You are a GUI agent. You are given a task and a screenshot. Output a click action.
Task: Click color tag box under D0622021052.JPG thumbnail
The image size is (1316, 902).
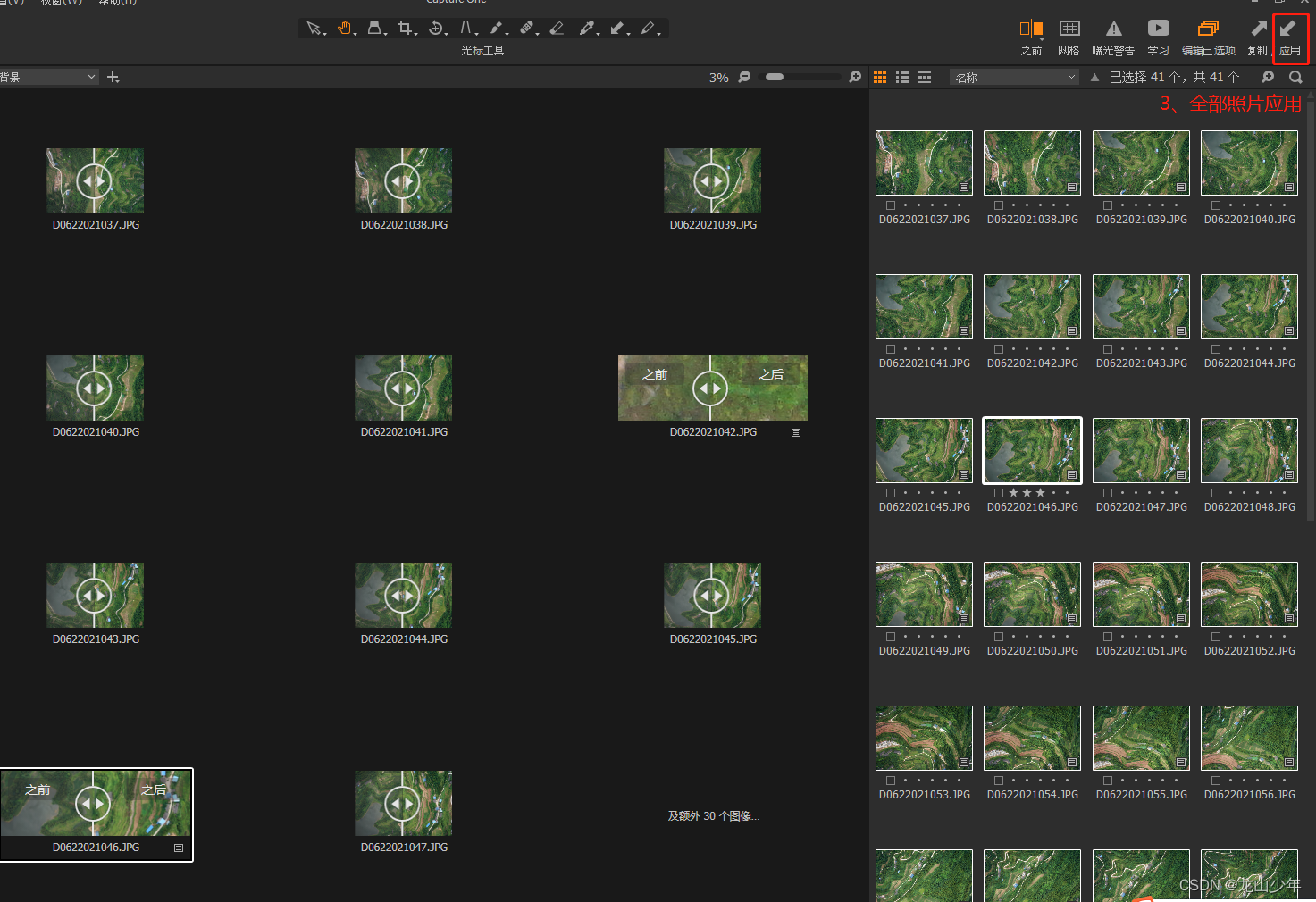[1216, 637]
